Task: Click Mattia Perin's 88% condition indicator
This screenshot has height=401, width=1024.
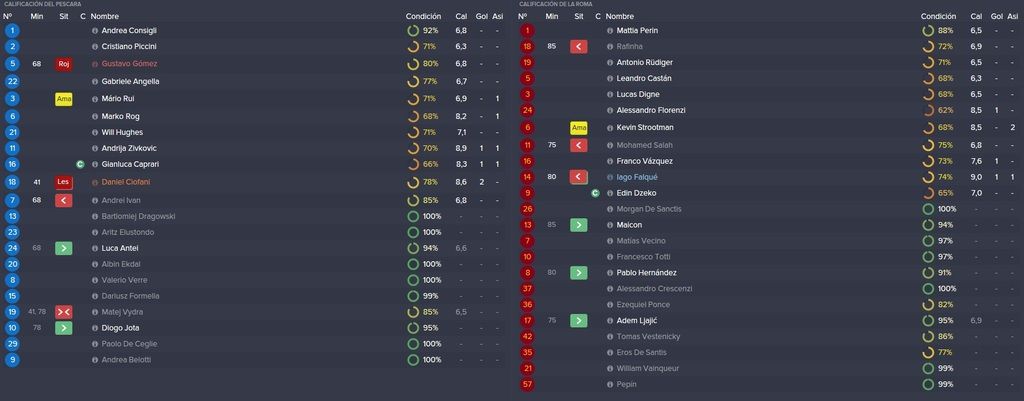Action: [x=938, y=31]
